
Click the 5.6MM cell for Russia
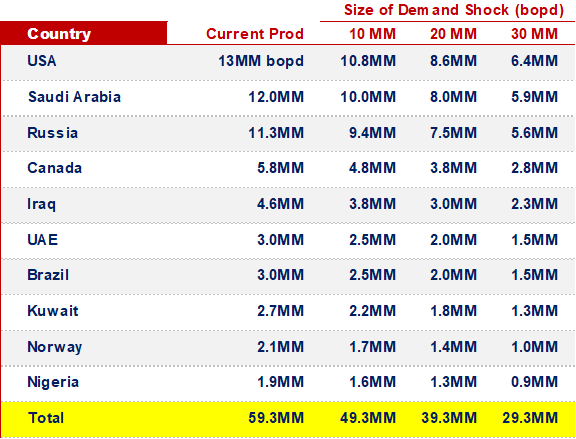[534, 133]
